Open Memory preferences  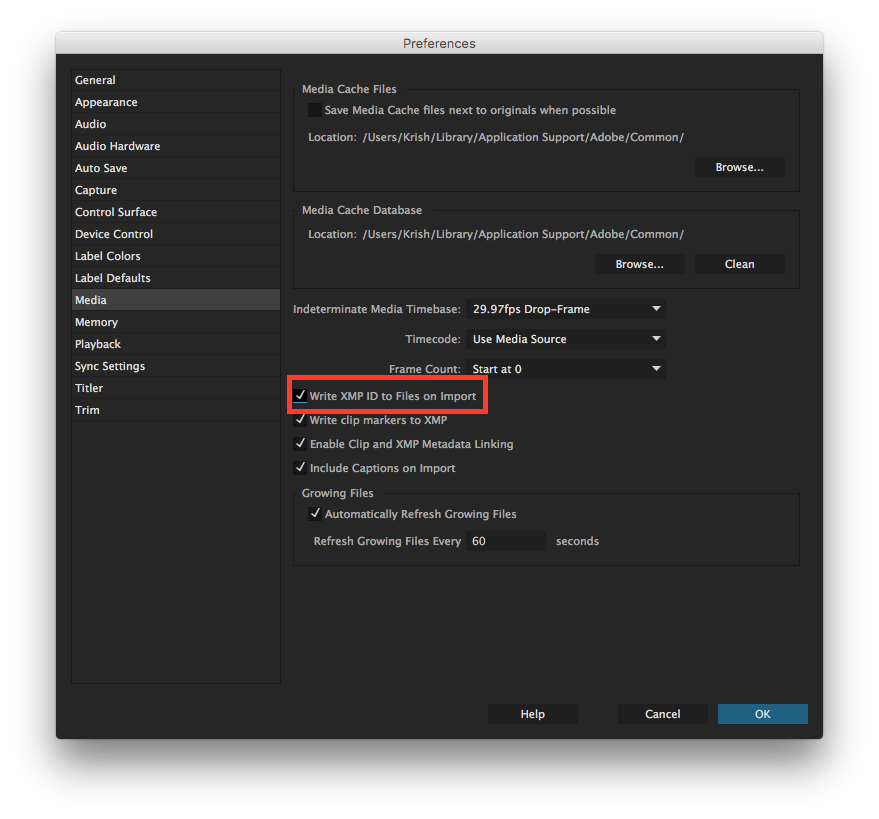[175, 322]
